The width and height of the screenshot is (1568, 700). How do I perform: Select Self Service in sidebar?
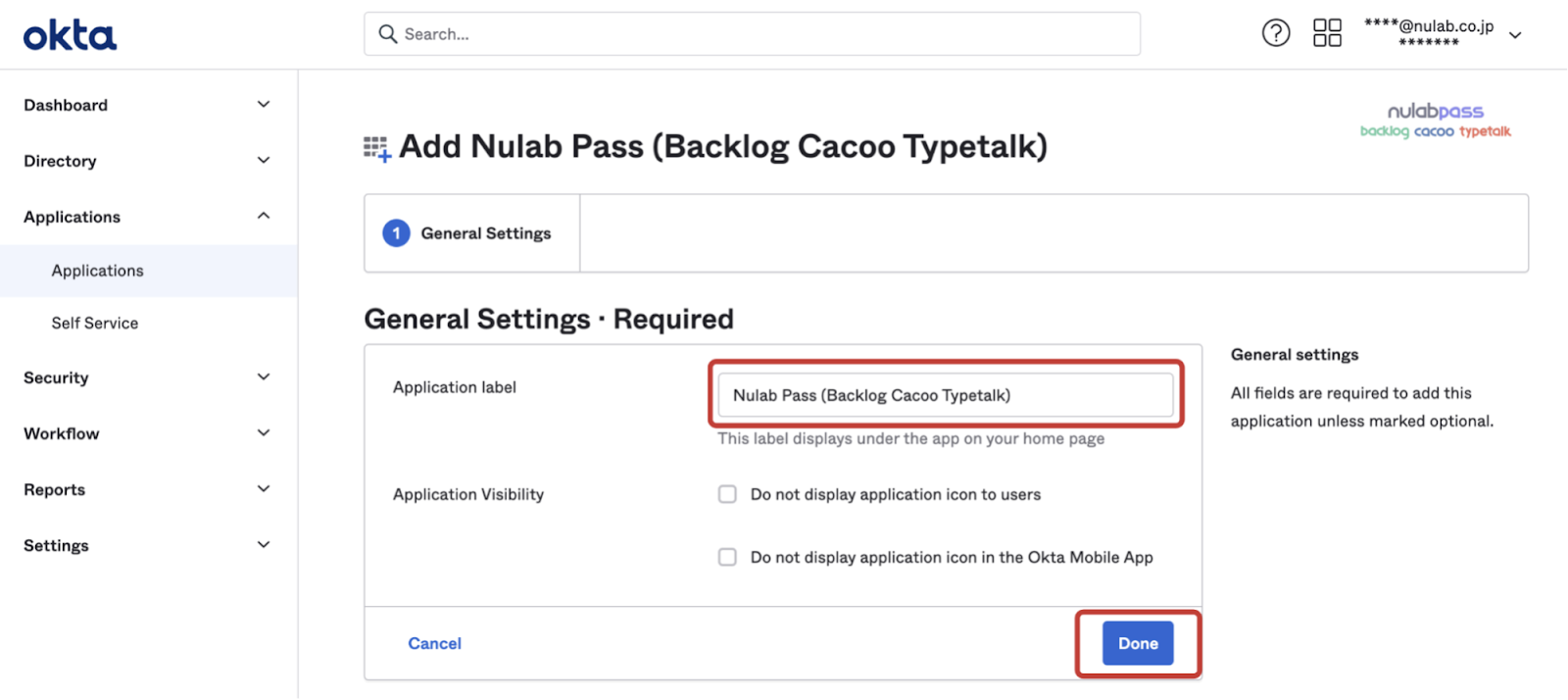coord(95,323)
